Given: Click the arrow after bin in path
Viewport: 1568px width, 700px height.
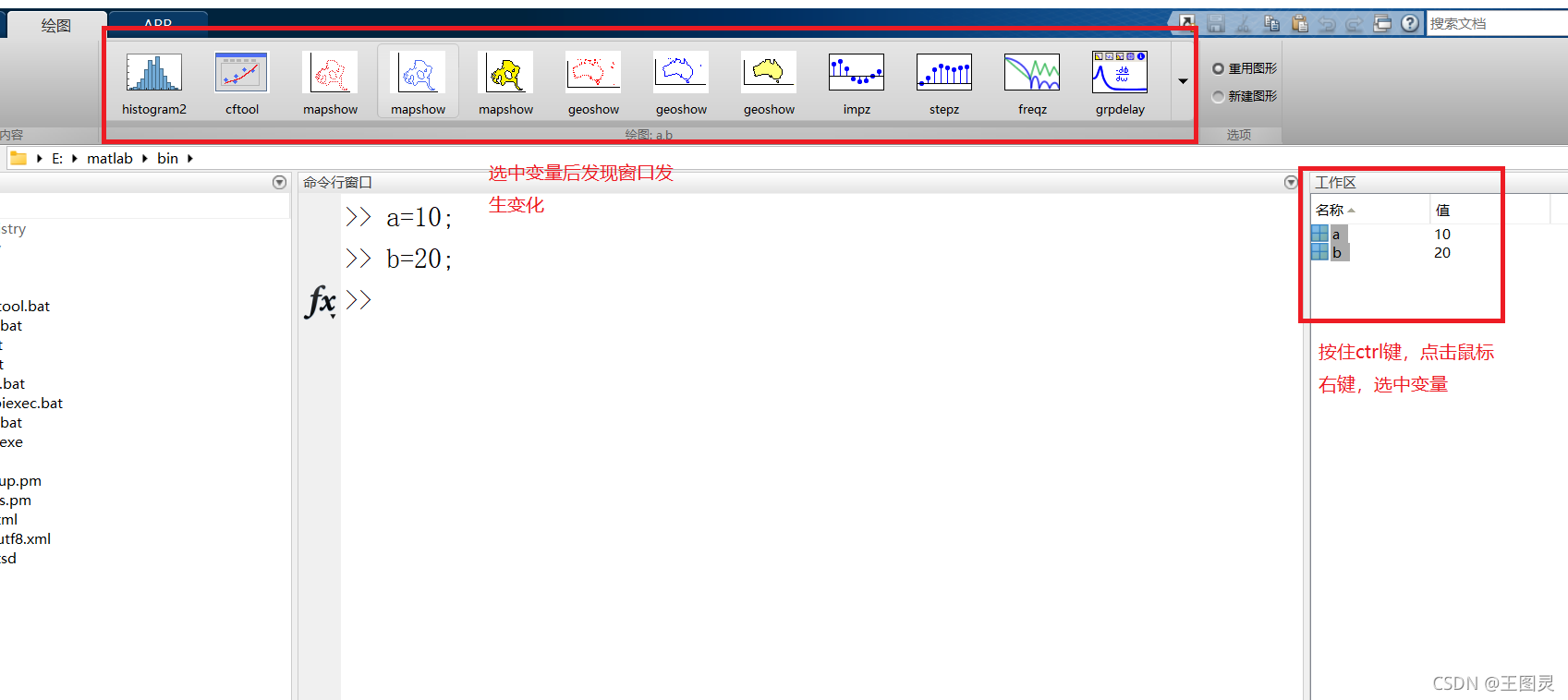Looking at the screenshot, I should coord(190,159).
